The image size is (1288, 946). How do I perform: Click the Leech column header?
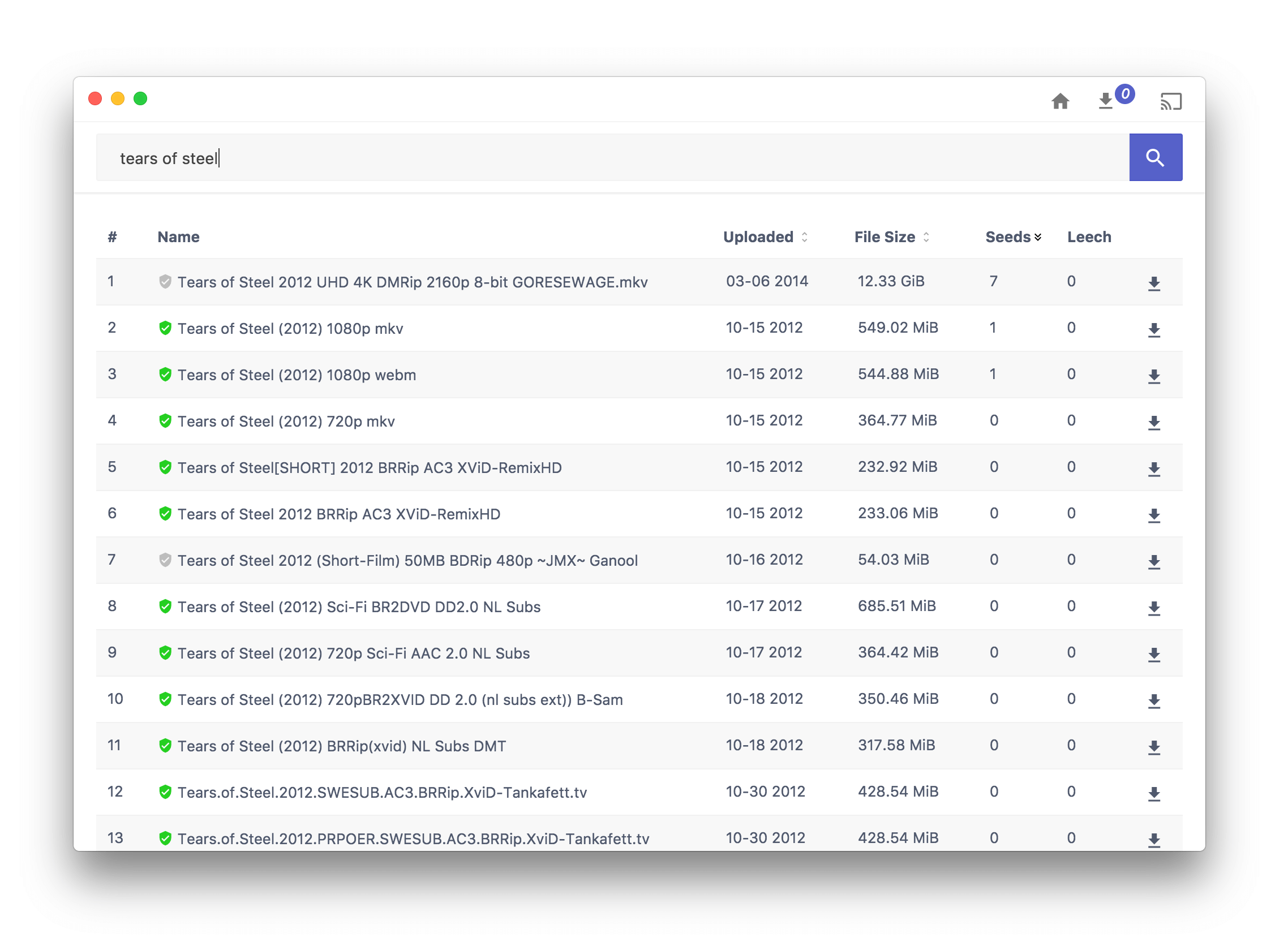pos(1089,237)
